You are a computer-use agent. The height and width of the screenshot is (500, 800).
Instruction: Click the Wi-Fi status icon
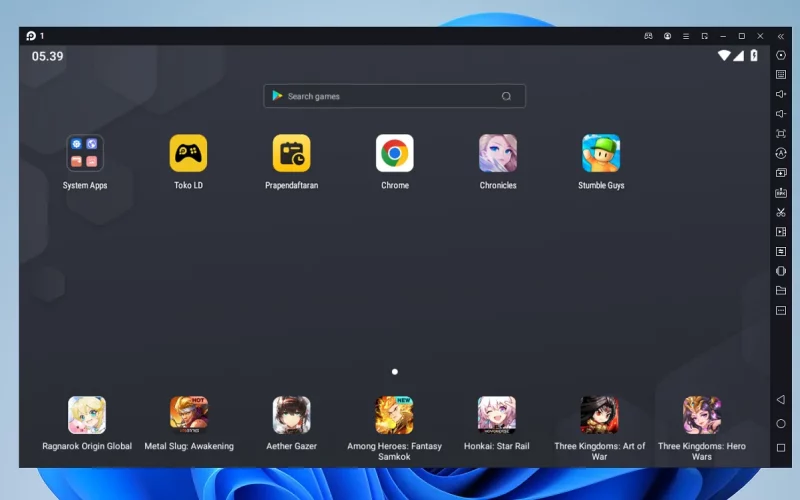pos(723,55)
